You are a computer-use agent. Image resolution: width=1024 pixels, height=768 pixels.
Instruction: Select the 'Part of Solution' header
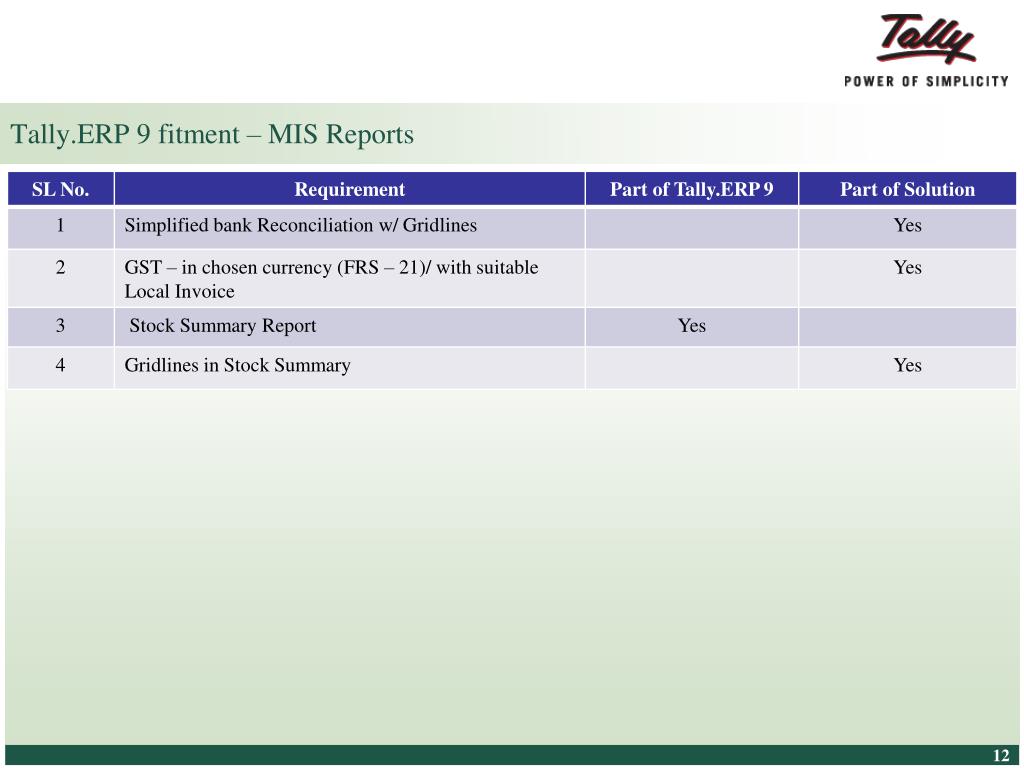tap(907, 189)
